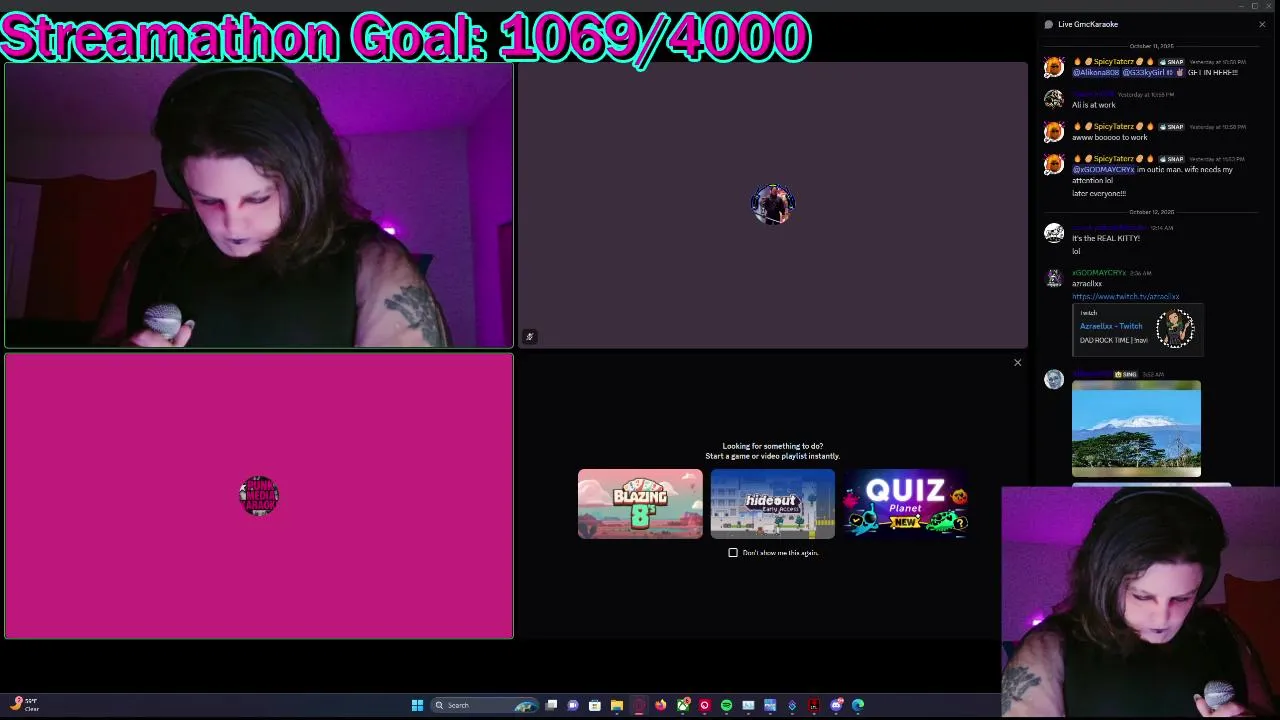
Task: Click the 'Ali is at work' message
Action: click(1093, 105)
